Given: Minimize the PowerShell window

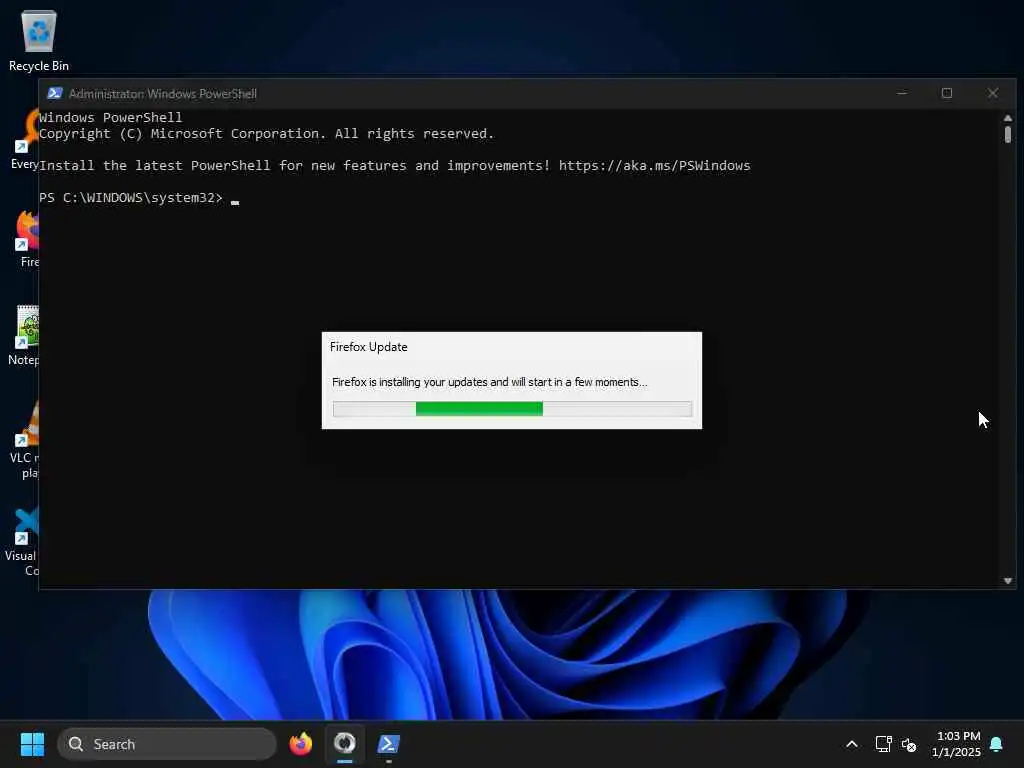Looking at the screenshot, I should point(901,93).
